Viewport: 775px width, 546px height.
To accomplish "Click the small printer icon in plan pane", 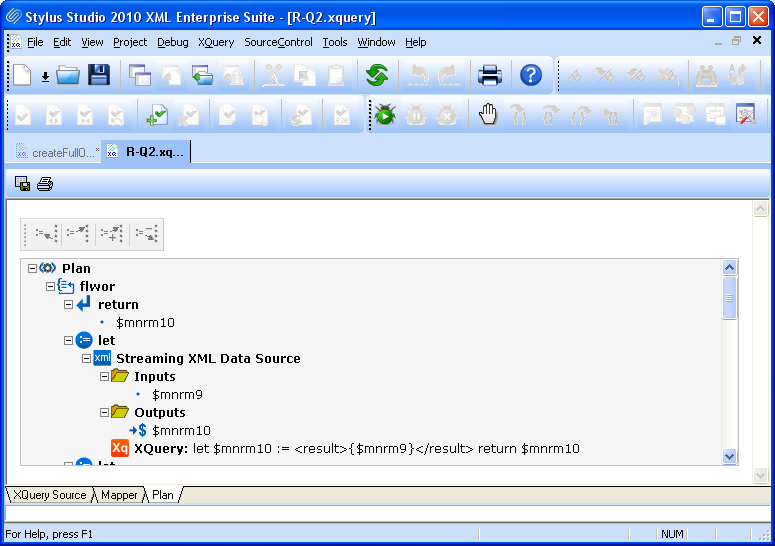I will (x=45, y=184).
